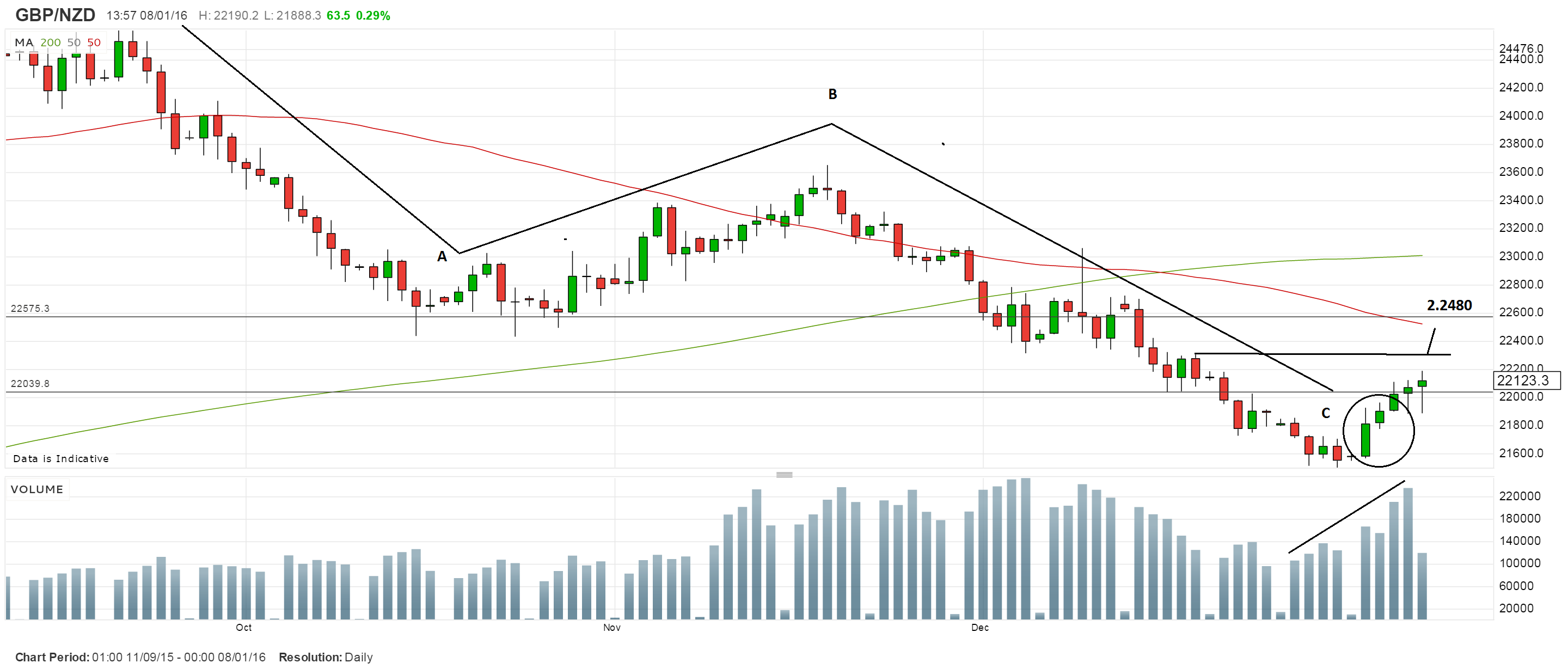Toggle the red 50 moving average

(x=94, y=42)
